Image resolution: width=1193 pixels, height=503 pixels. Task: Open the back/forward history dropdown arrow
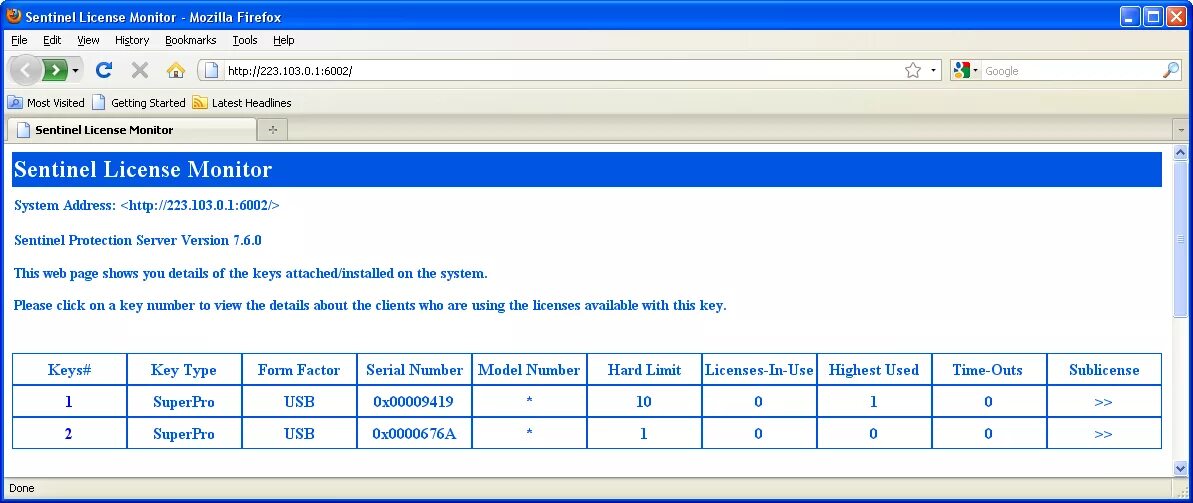[75, 71]
